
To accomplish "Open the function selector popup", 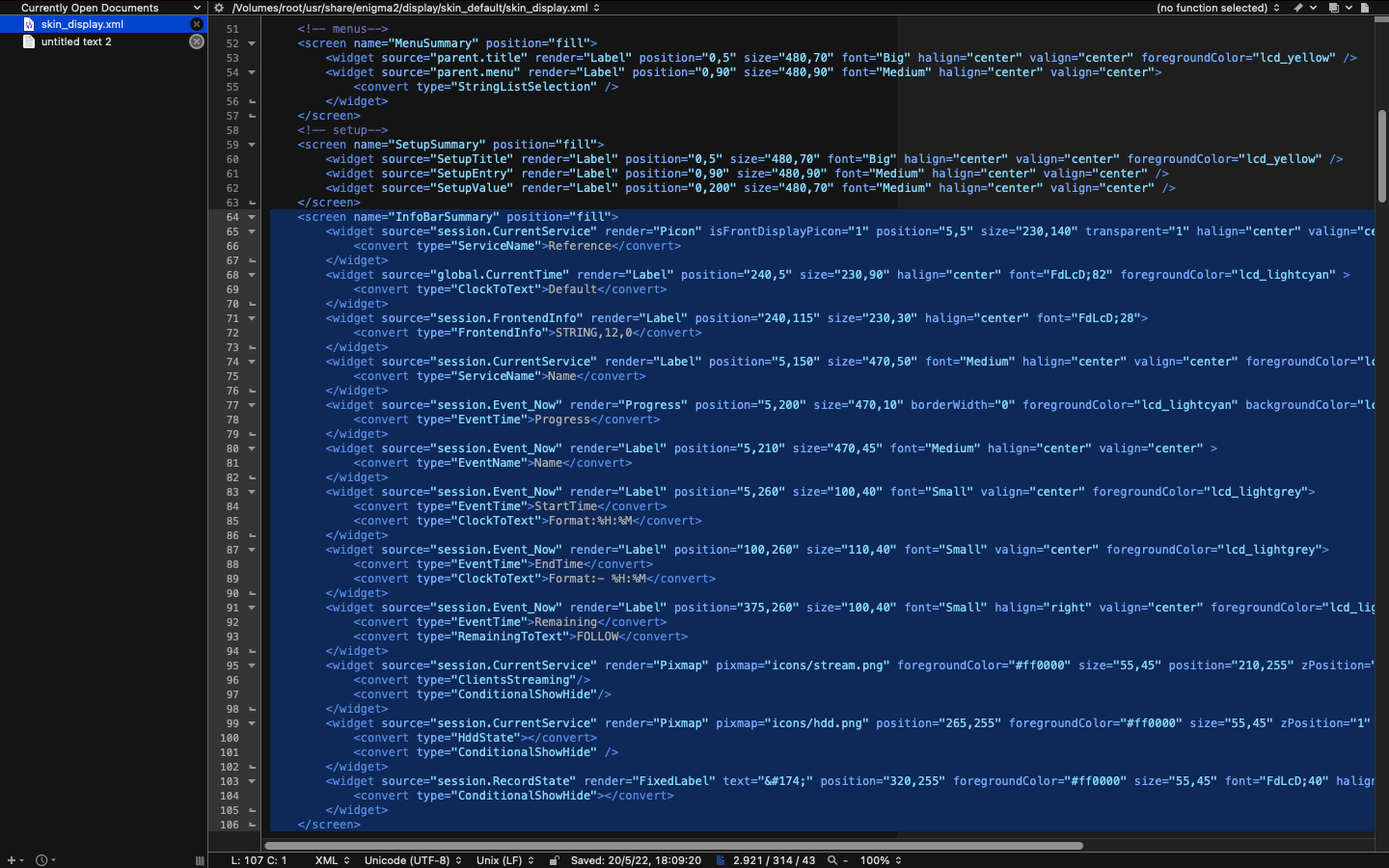I will (x=1217, y=8).
